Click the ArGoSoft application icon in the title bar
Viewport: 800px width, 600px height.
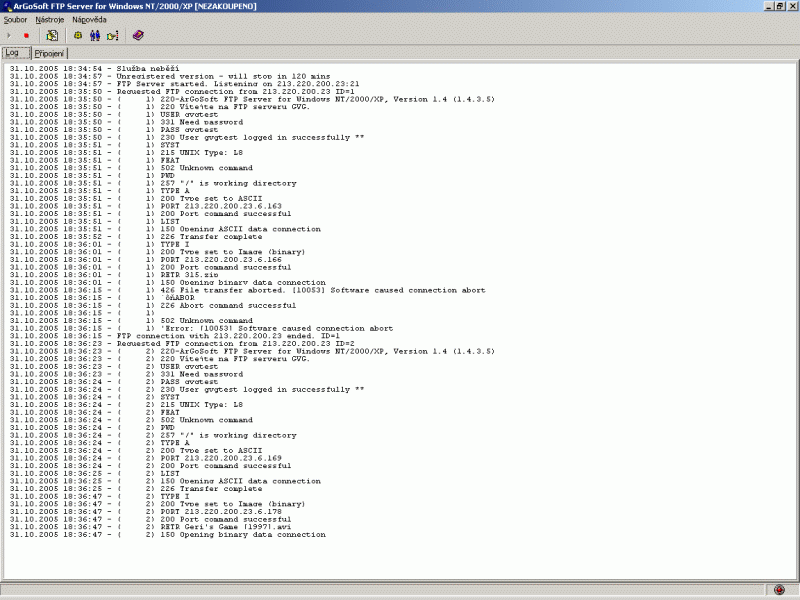tap(7, 6)
